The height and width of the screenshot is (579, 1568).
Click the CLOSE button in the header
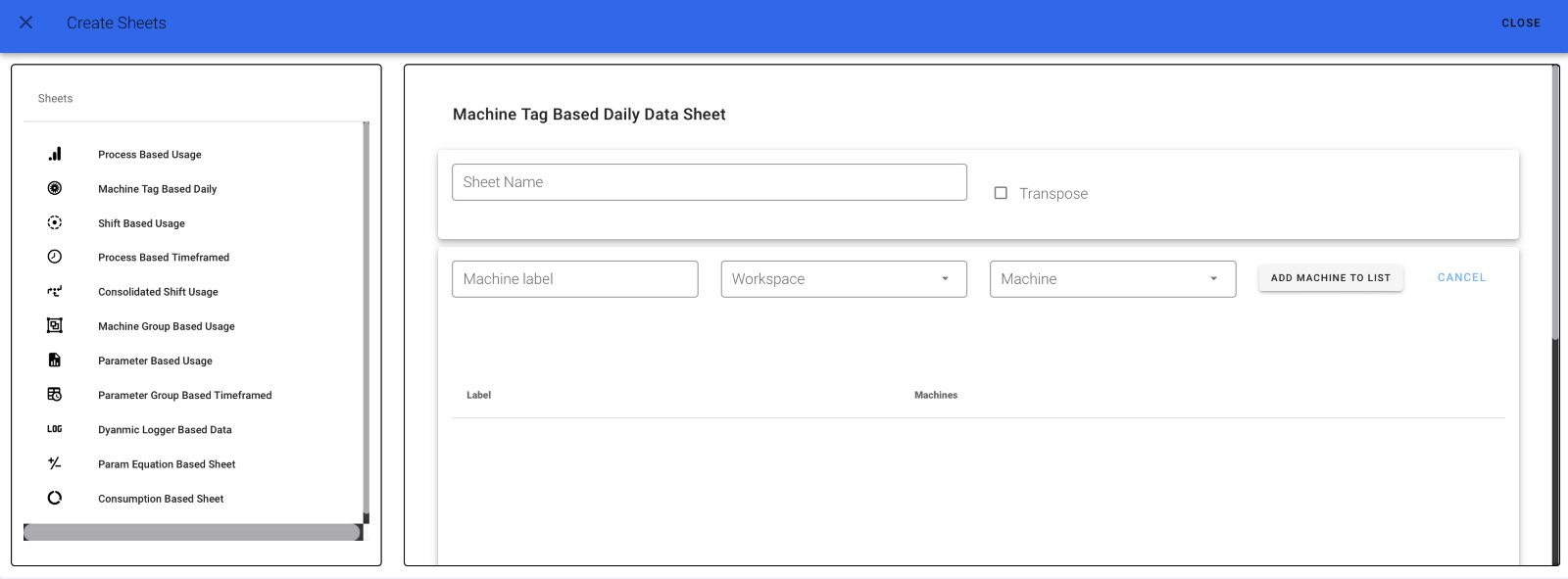[1521, 23]
